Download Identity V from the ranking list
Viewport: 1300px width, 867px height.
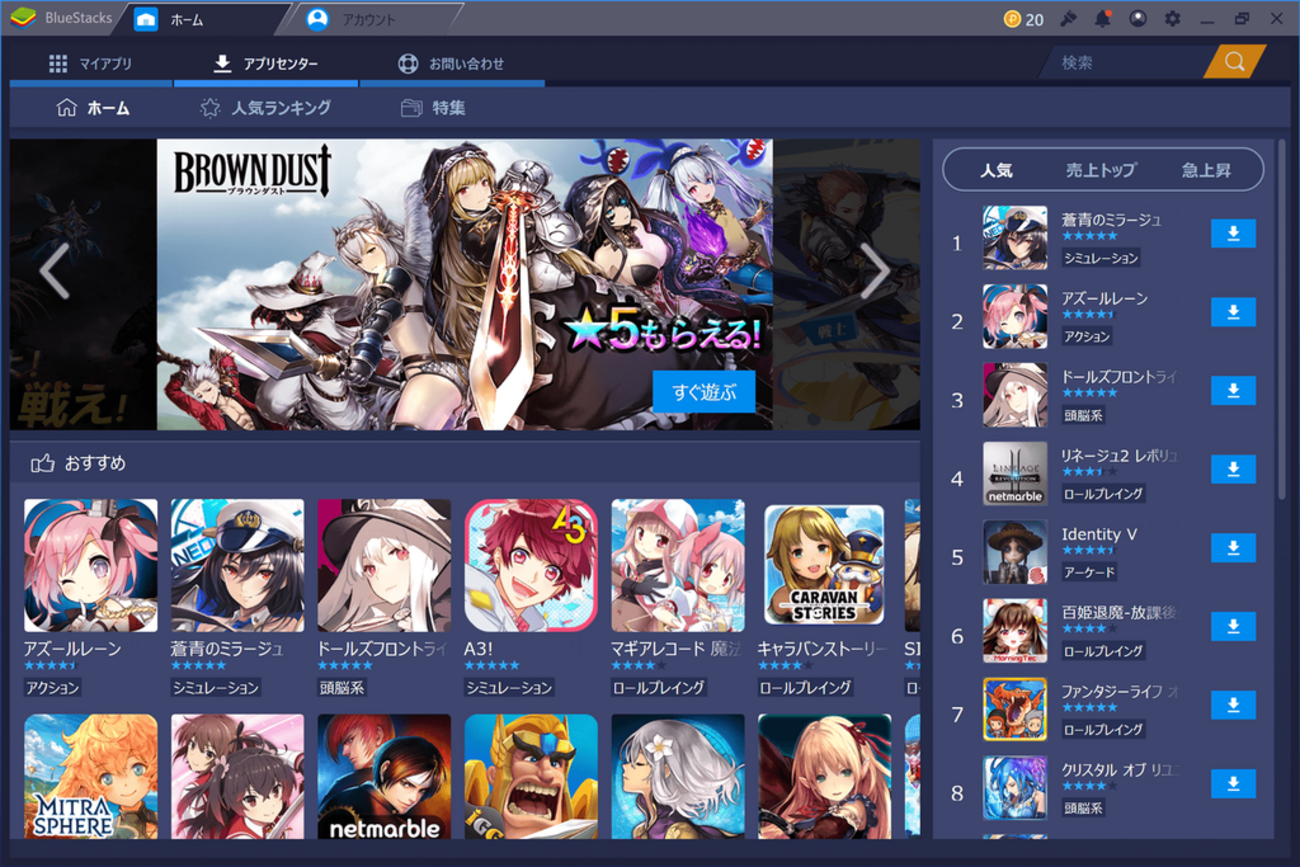1233,548
